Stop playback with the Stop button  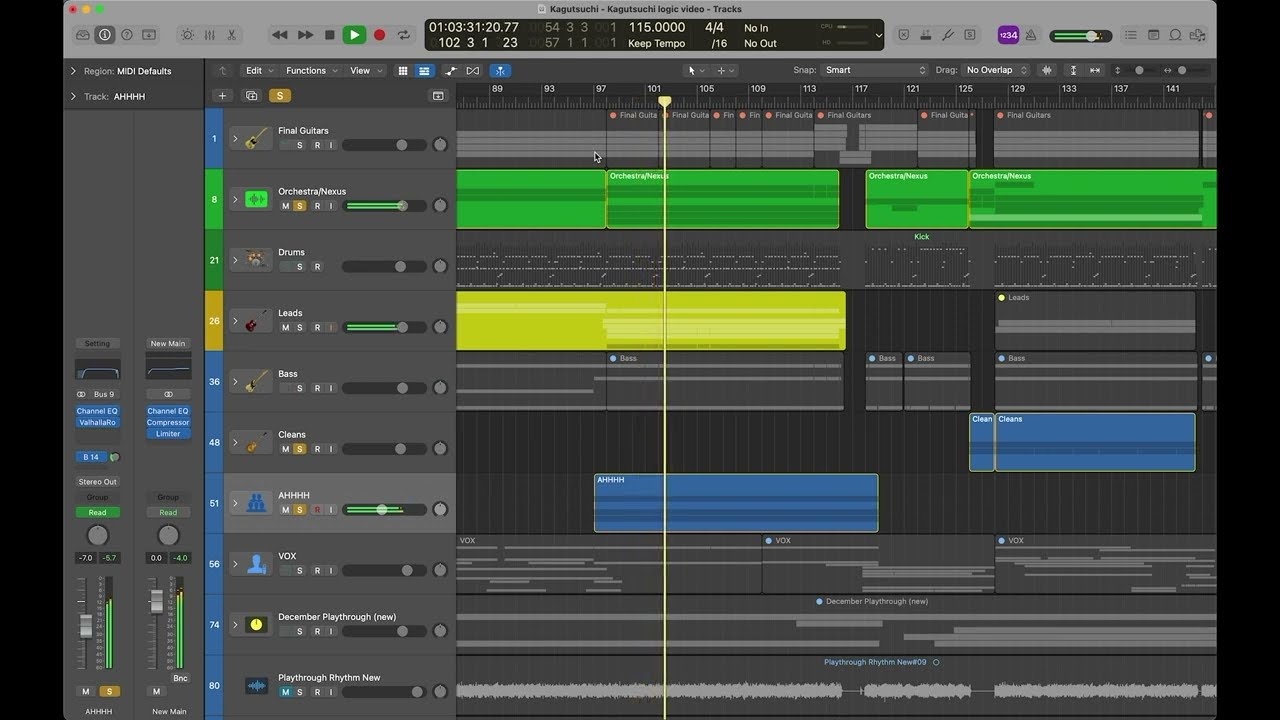click(330, 35)
